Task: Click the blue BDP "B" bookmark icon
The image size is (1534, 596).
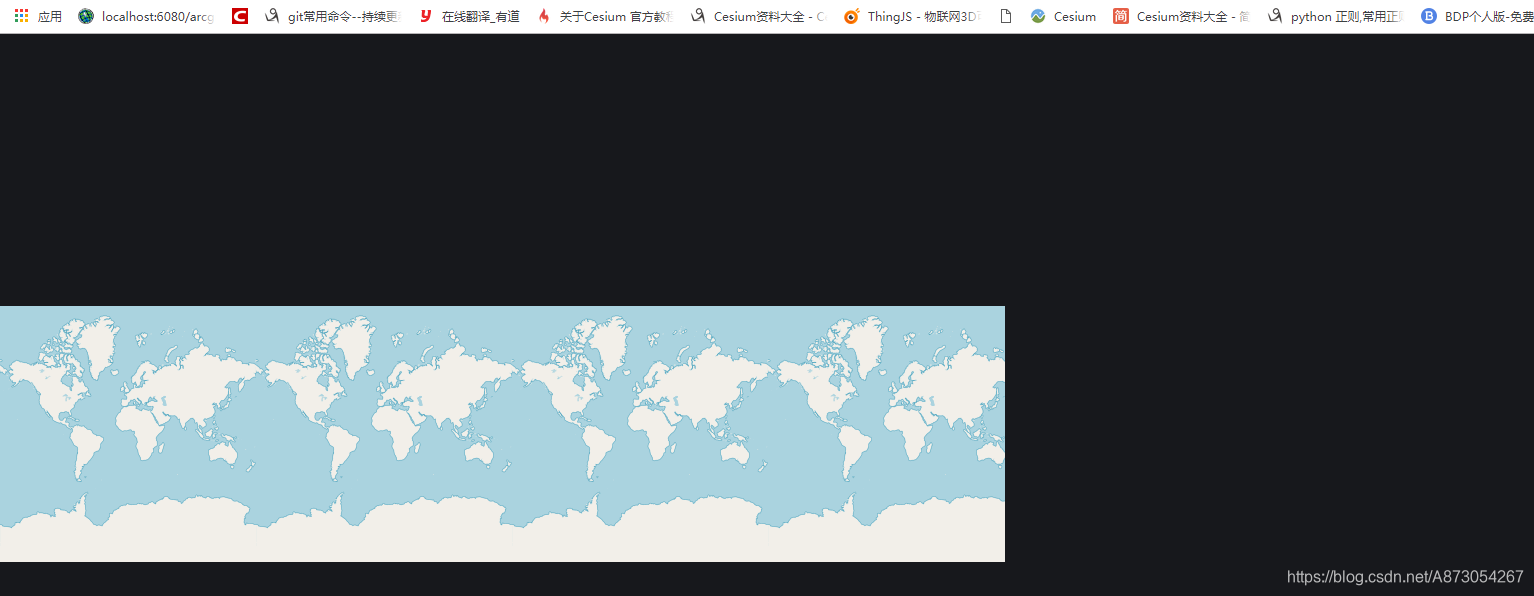Action: tap(1428, 16)
